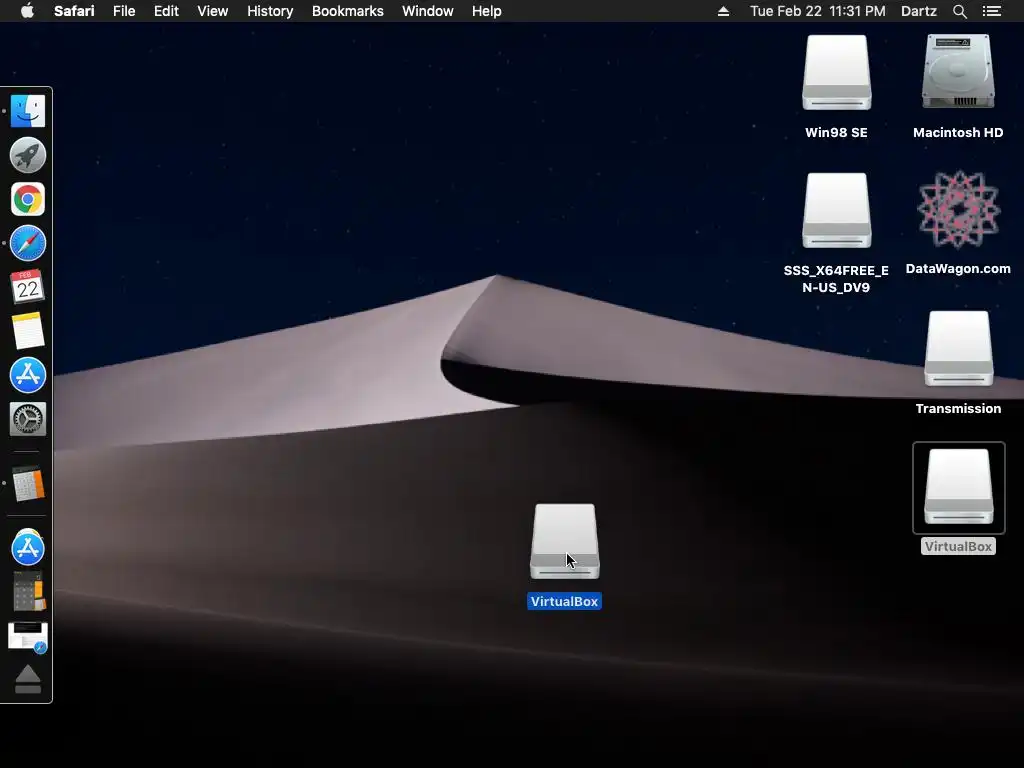Click the 'Macintosh HD' label text
Screen dimensions: 1024x768
coord(958,133)
